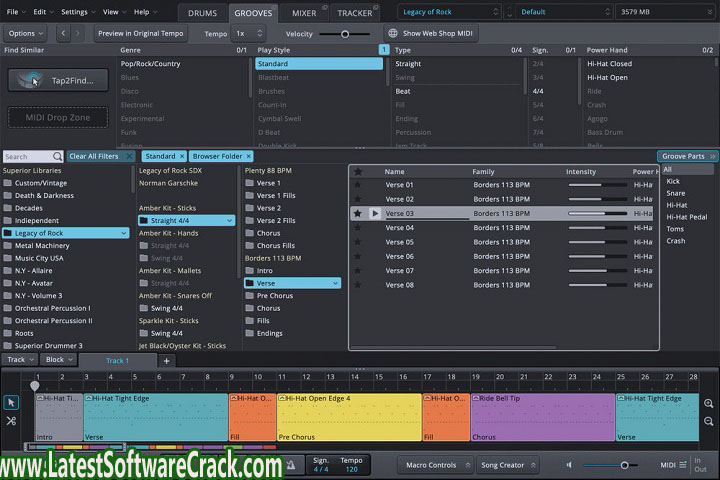Viewport: 720px width, 480px height.
Task: Star the Verse 02 groove
Action: coord(358,199)
